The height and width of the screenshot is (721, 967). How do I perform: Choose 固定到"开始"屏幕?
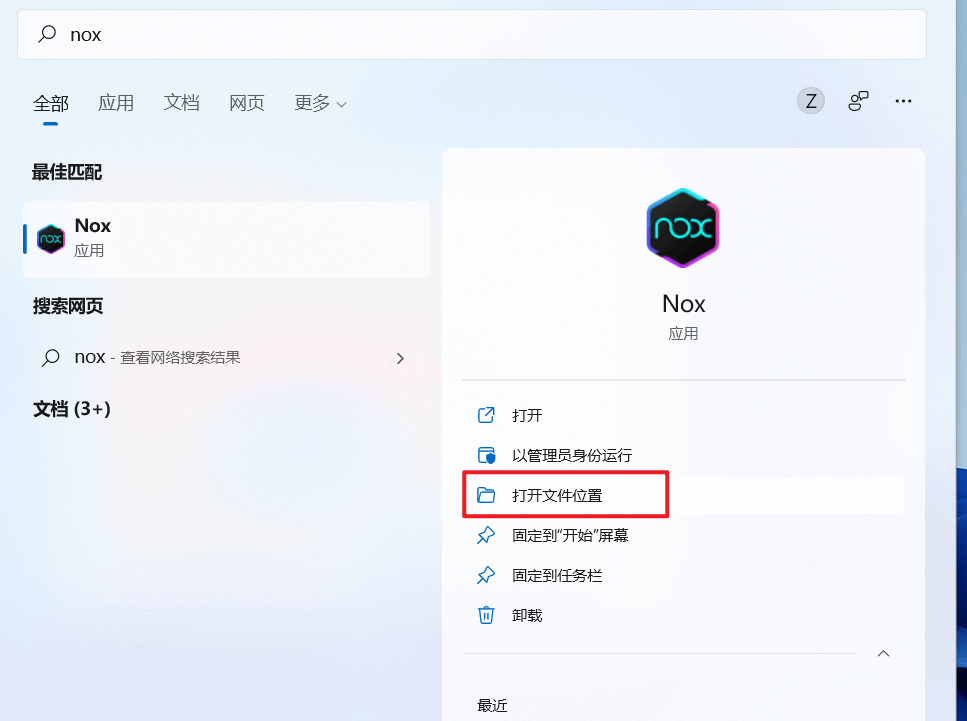pyautogui.click(x=683, y=535)
